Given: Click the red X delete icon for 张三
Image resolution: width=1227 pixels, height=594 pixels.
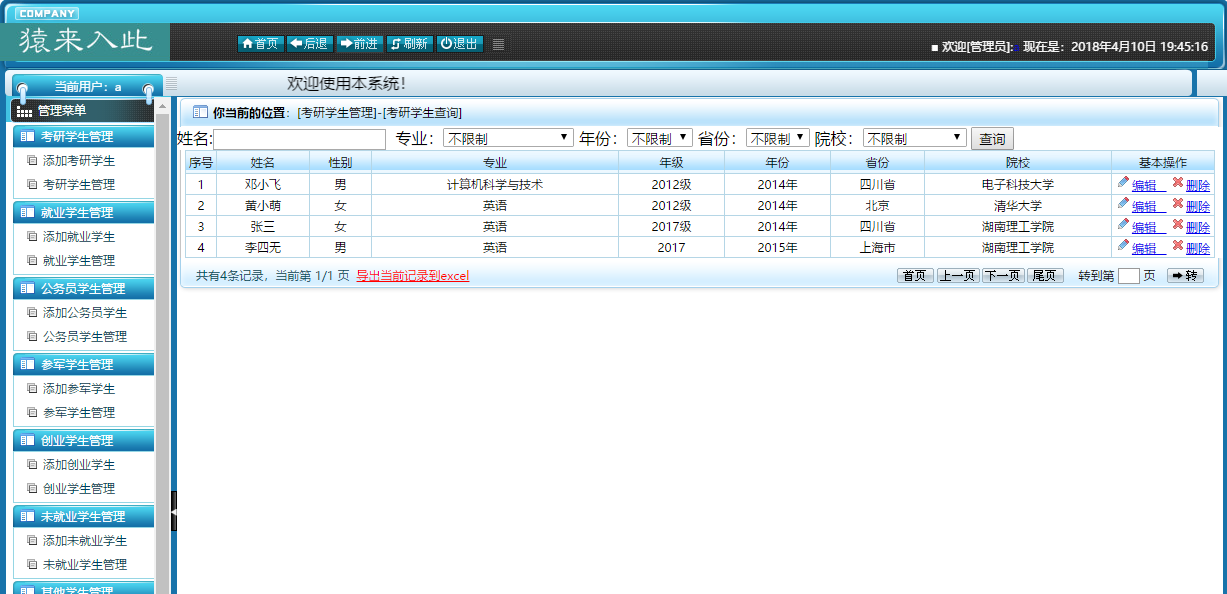Looking at the screenshot, I should 1178,225.
